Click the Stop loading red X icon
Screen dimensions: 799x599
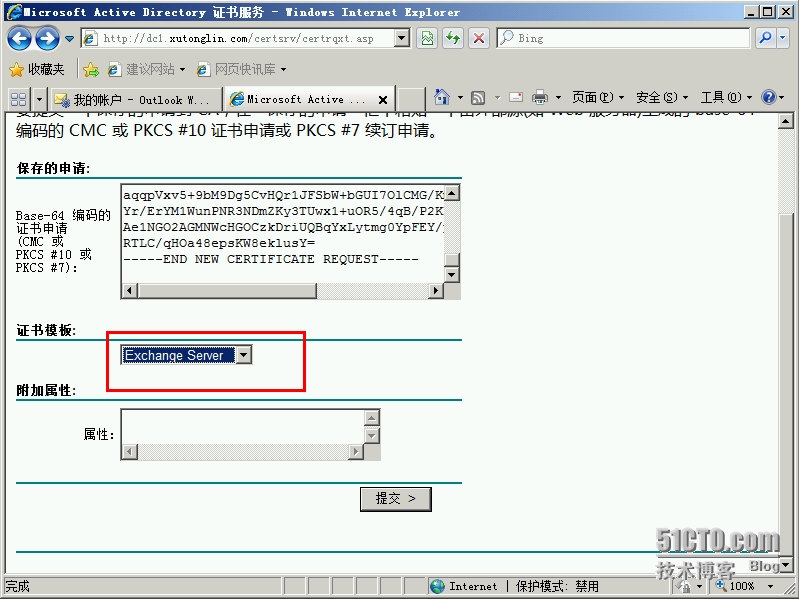478,38
